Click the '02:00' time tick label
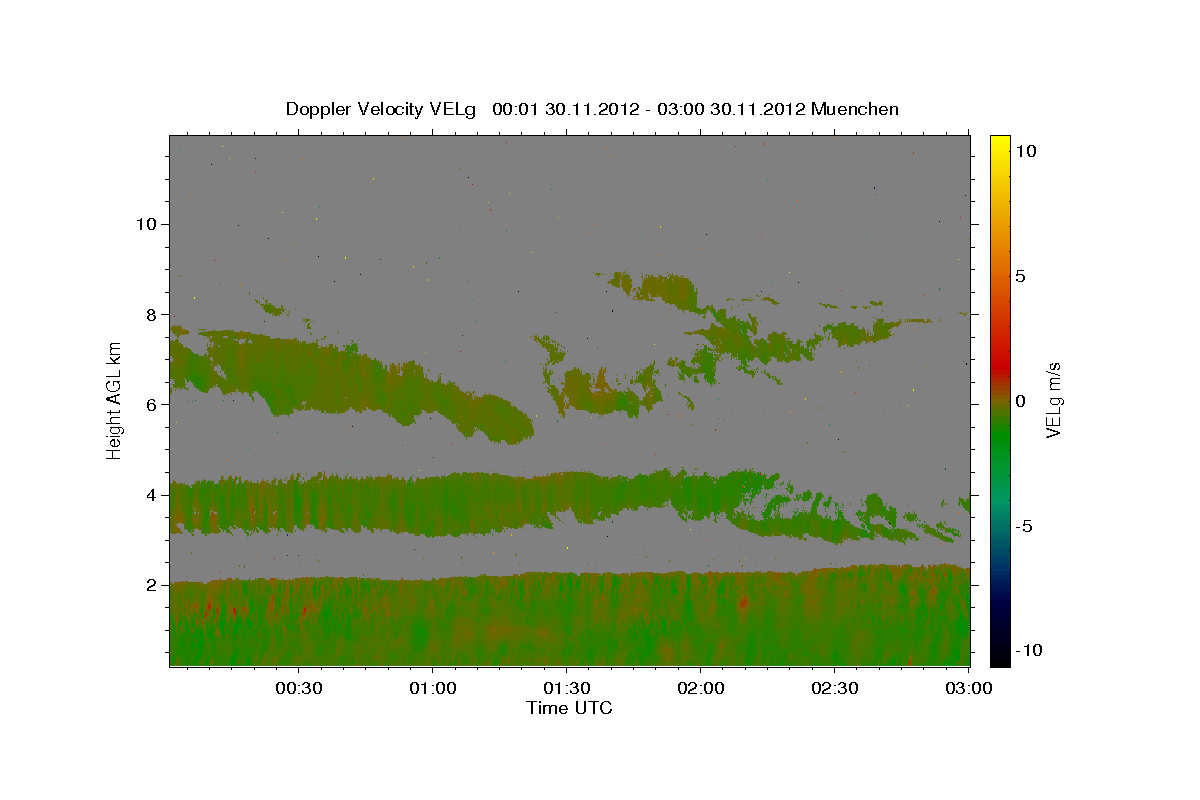 pos(700,688)
